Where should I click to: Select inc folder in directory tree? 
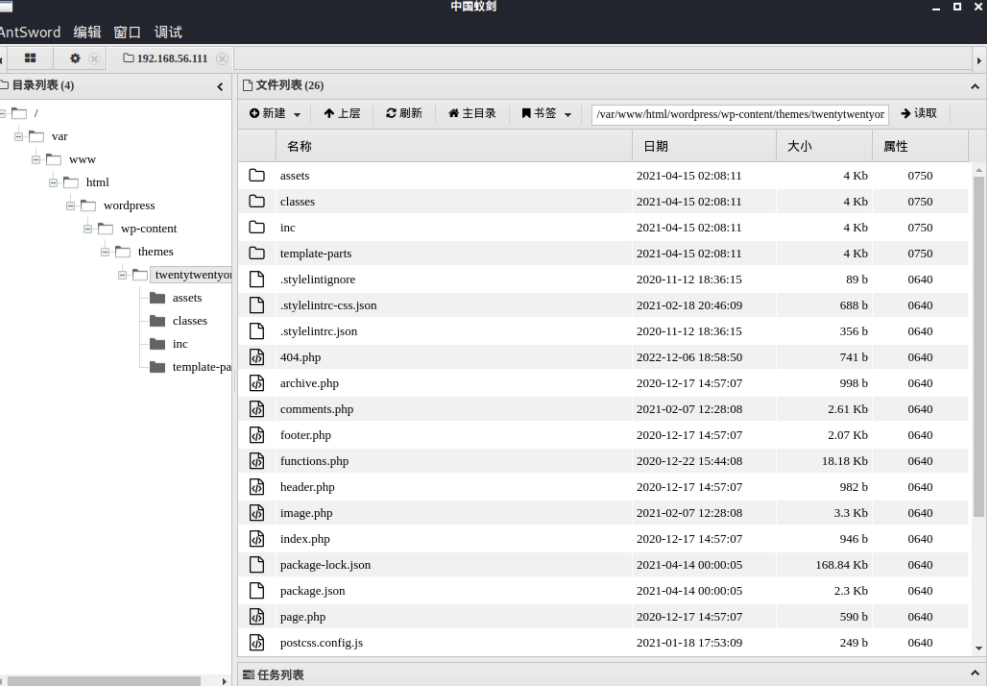(180, 344)
